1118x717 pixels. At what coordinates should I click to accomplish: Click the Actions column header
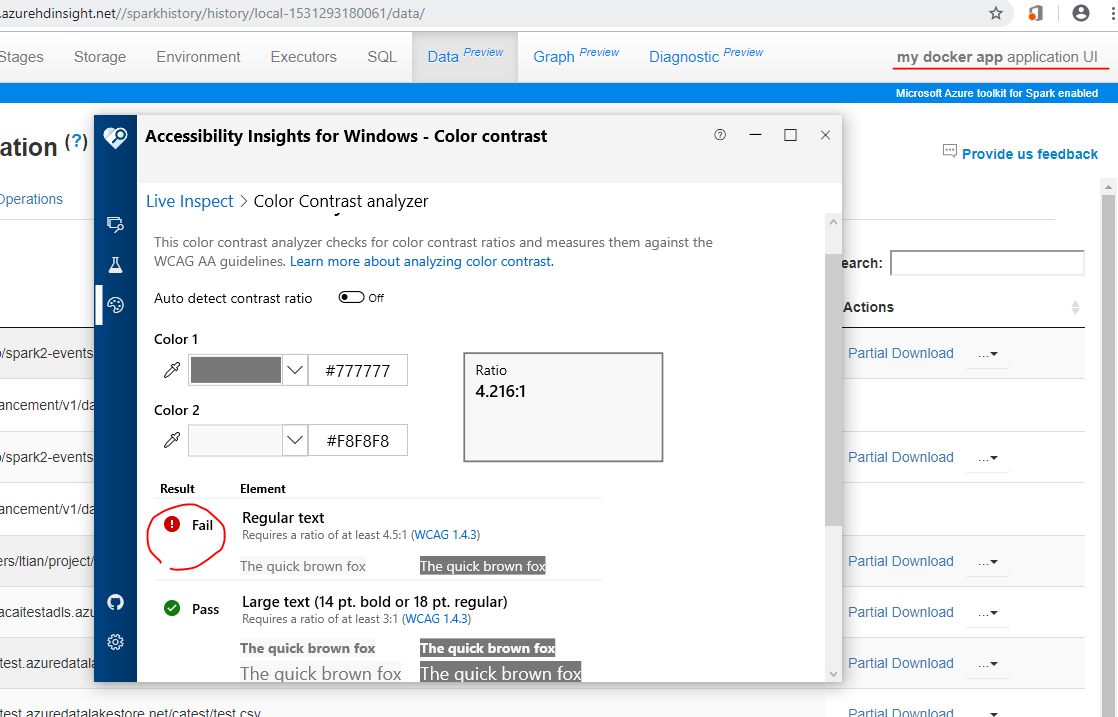click(x=868, y=307)
